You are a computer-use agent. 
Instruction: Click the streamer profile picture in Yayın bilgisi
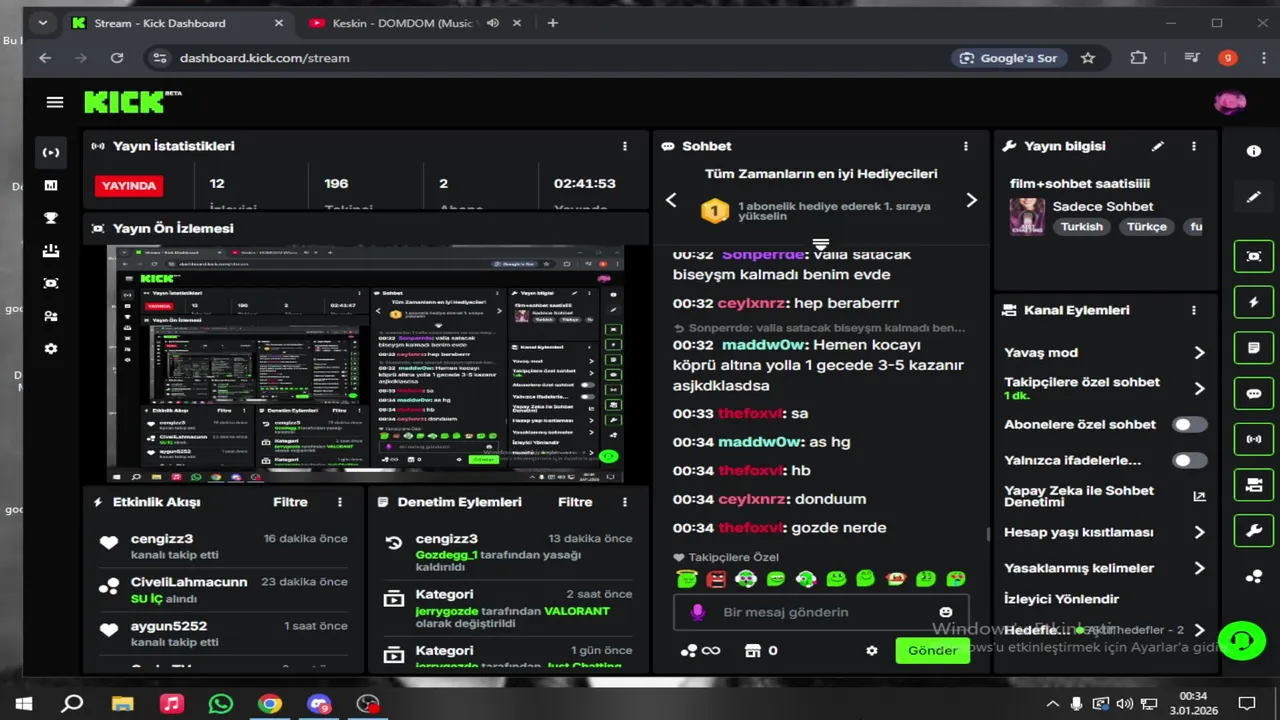click(x=1027, y=216)
